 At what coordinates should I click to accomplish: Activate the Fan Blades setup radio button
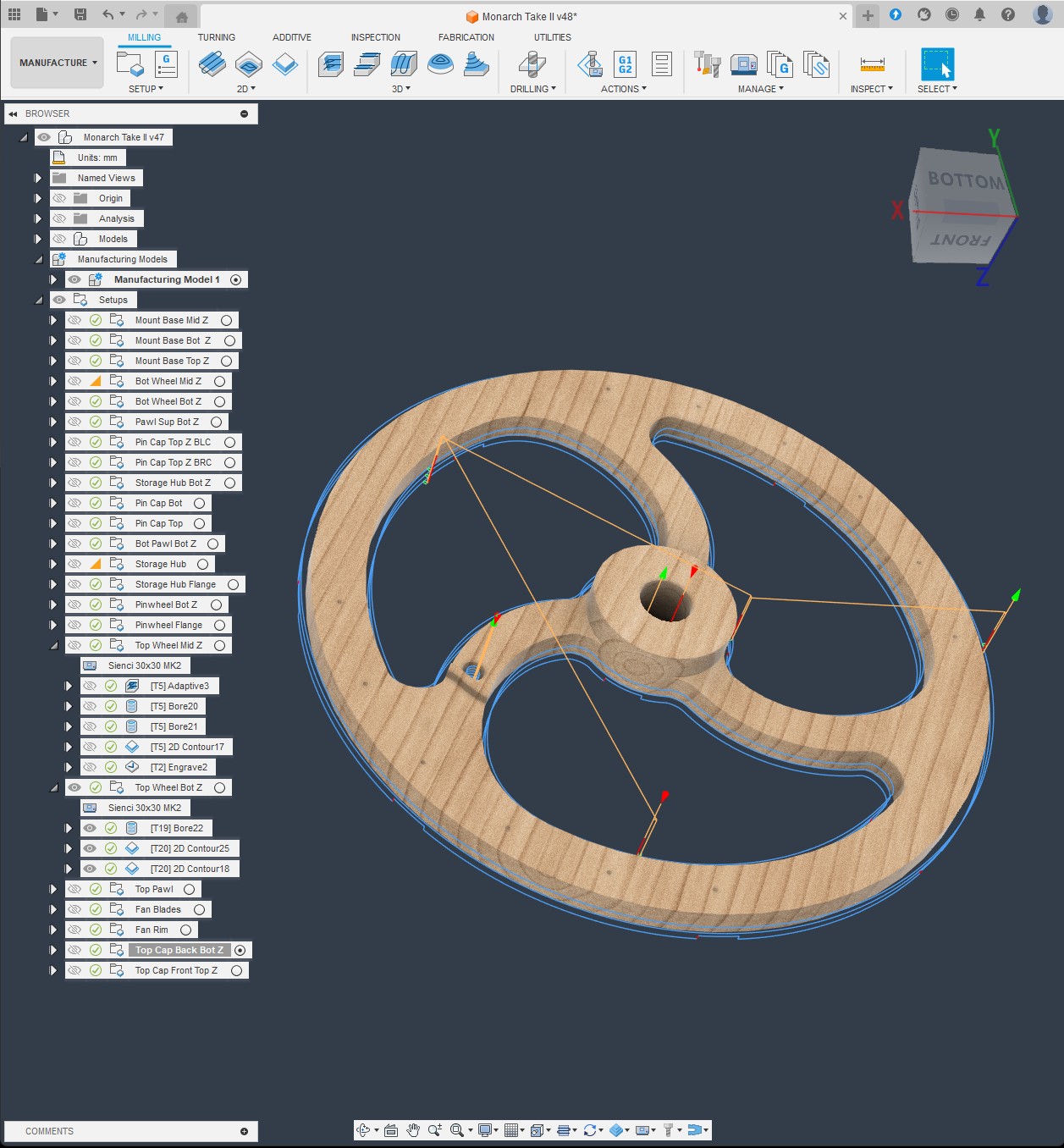click(x=200, y=909)
